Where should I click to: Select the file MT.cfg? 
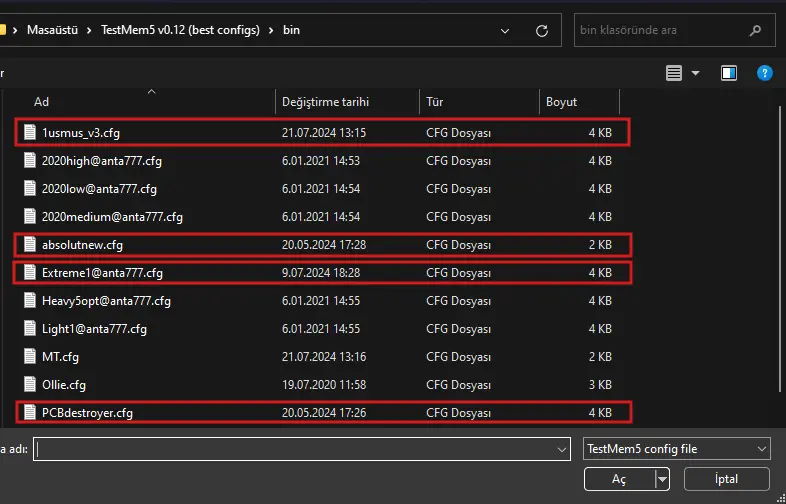coord(60,357)
